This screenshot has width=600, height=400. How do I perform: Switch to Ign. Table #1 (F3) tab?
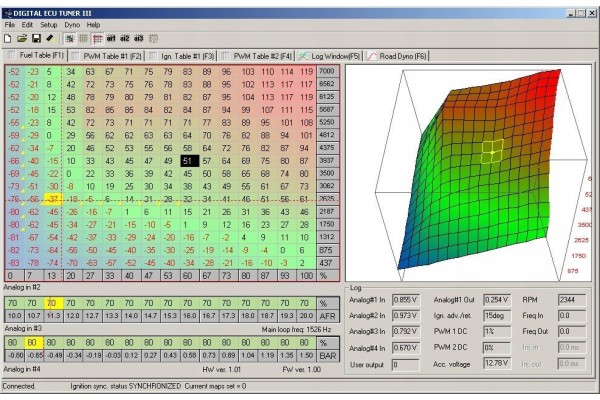(x=182, y=56)
